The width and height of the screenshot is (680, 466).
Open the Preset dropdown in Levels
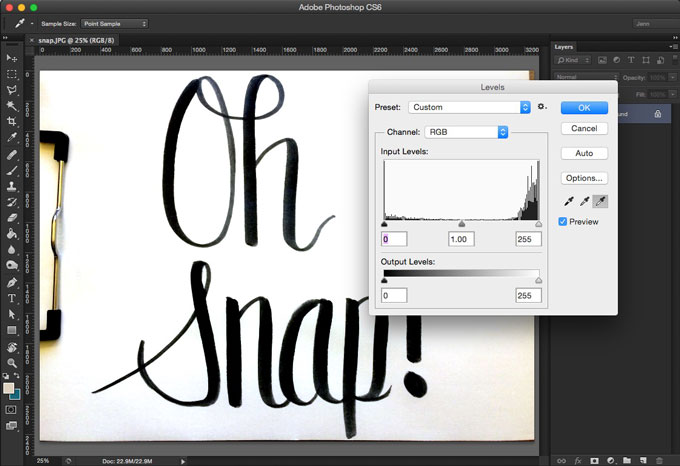(x=469, y=107)
